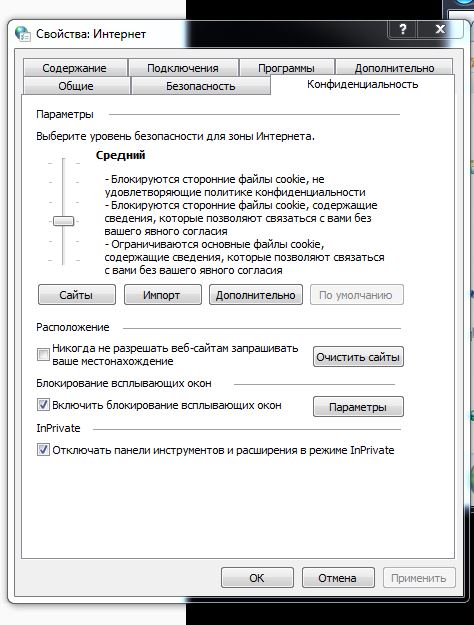Viewport: 474px width, 625px height.
Task: Close the Internet Properties dialog
Action: click(440, 29)
